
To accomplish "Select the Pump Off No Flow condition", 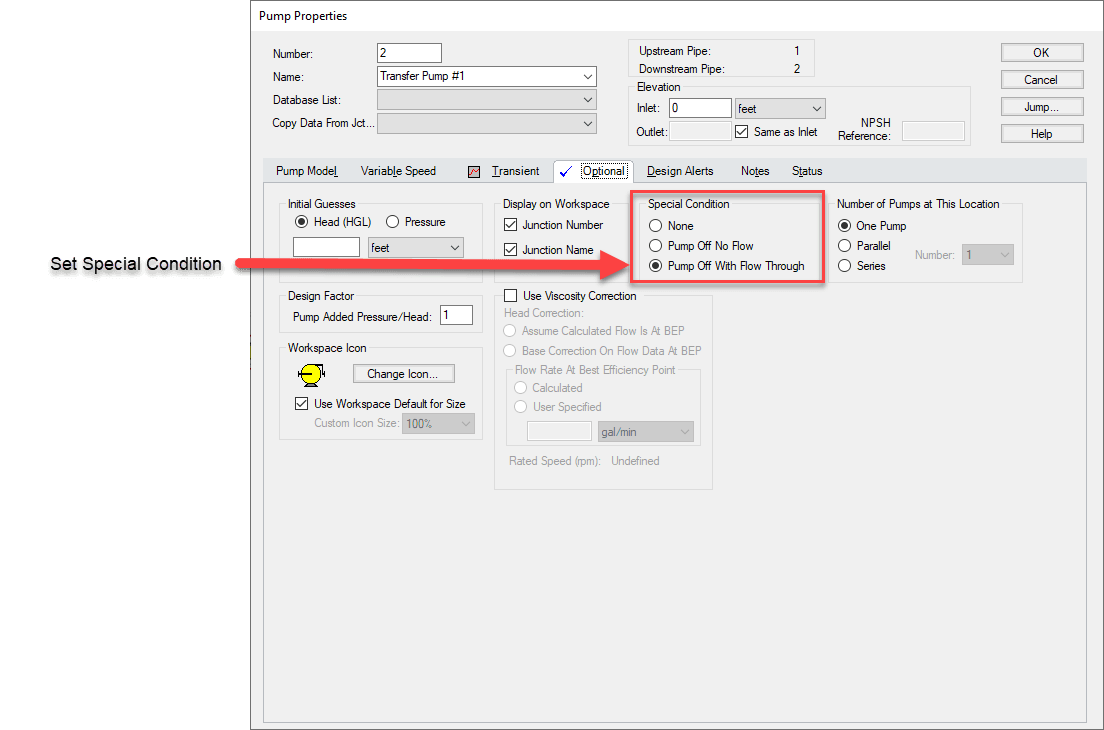I will [655, 245].
